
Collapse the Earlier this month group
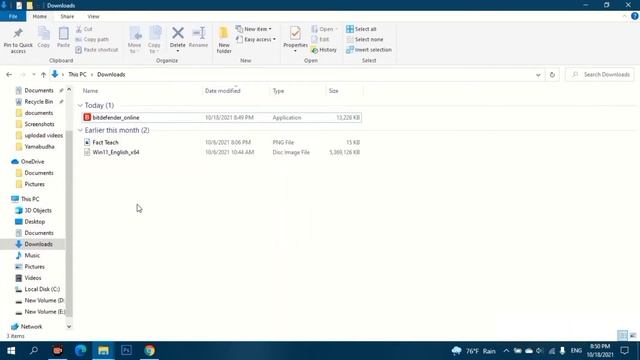[80, 130]
